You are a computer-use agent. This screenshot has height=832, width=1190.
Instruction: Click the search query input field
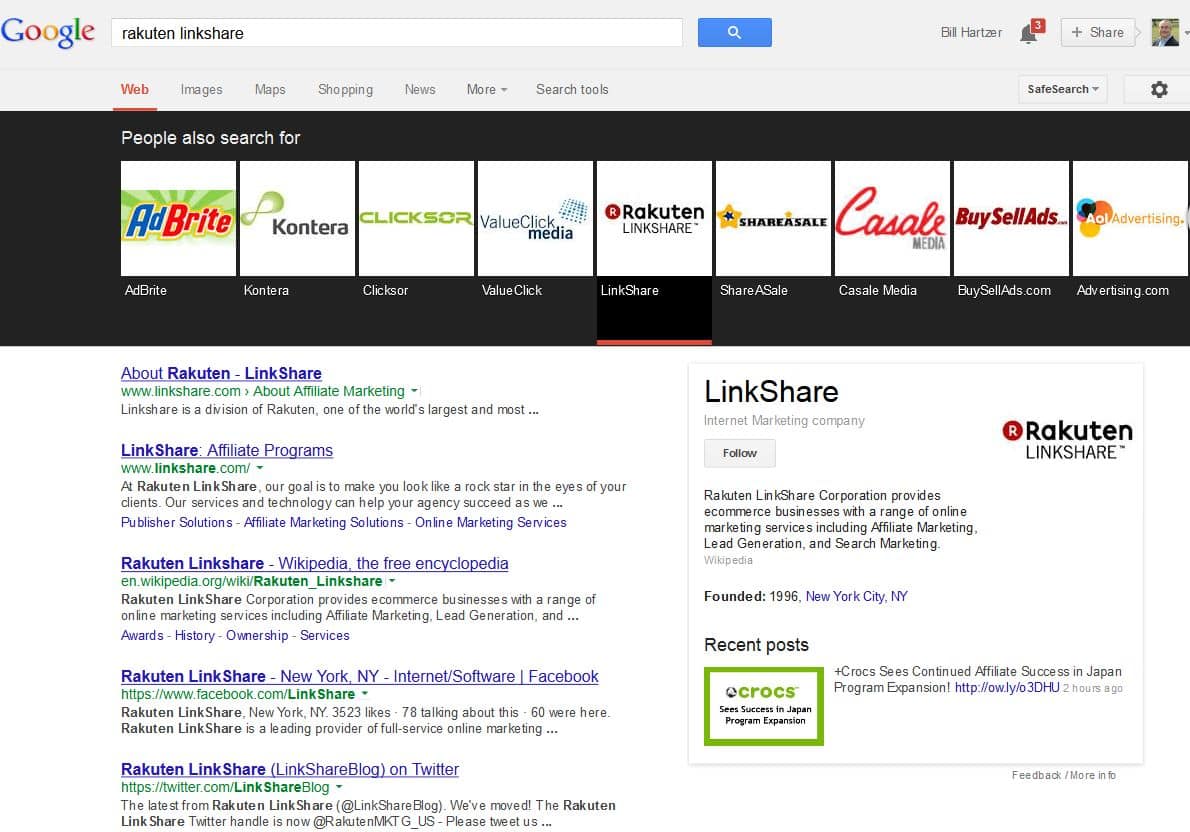pos(397,33)
